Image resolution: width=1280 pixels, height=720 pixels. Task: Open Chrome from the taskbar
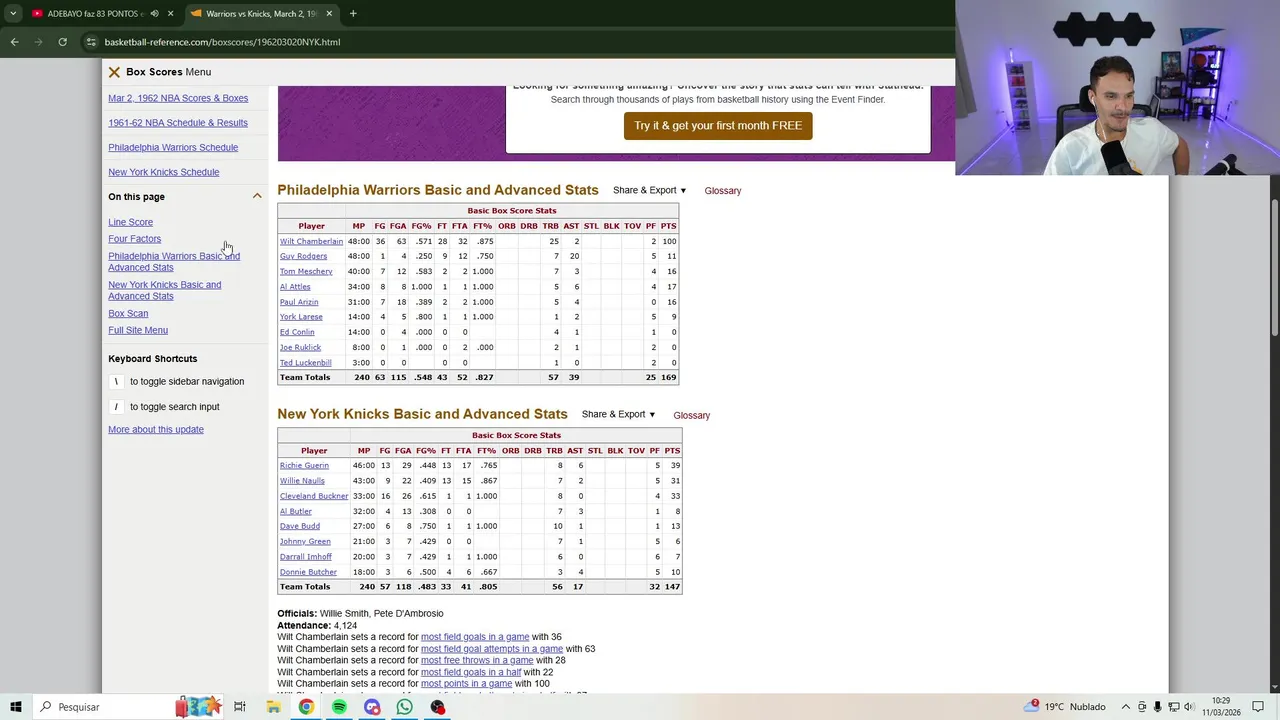coord(306,707)
